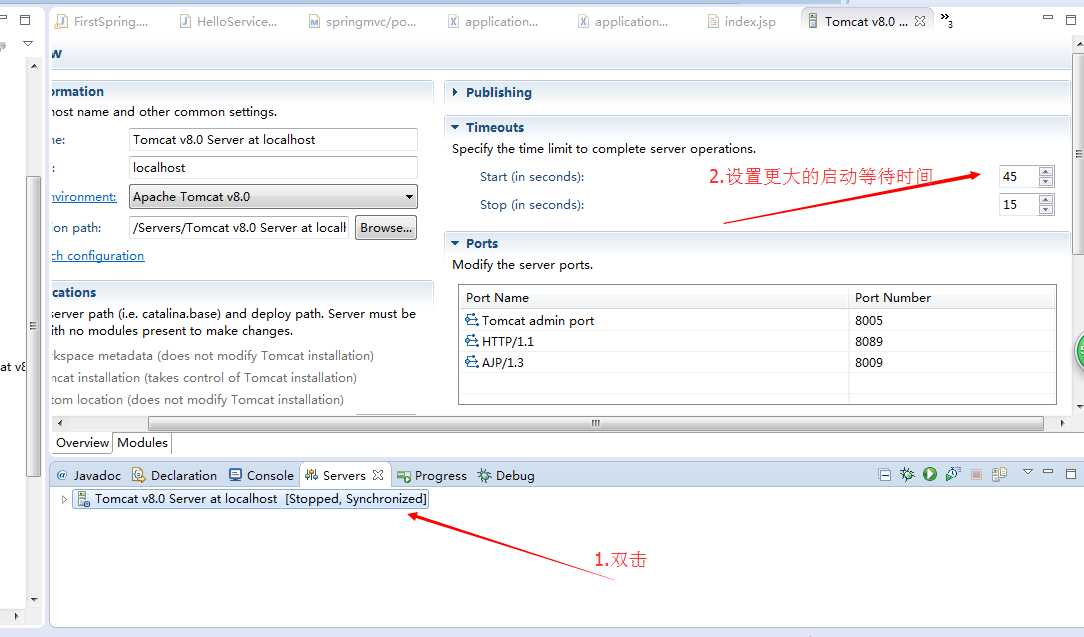The width and height of the screenshot is (1084, 637).
Task: Click the editor vertical scroll down arrow
Action: [x=1078, y=407]
